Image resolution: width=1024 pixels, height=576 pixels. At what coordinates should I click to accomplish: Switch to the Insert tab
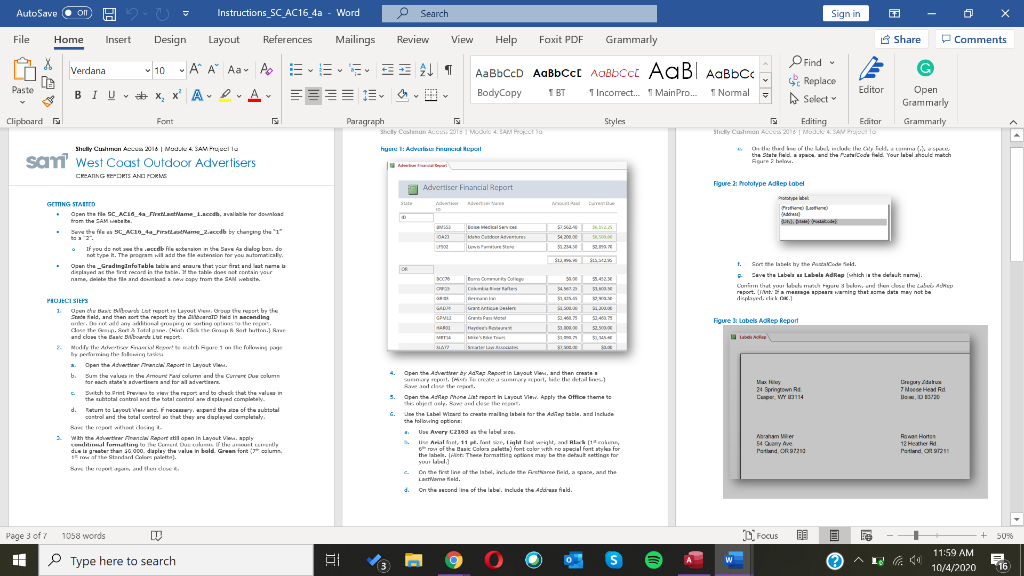click(x=118, y=39)
